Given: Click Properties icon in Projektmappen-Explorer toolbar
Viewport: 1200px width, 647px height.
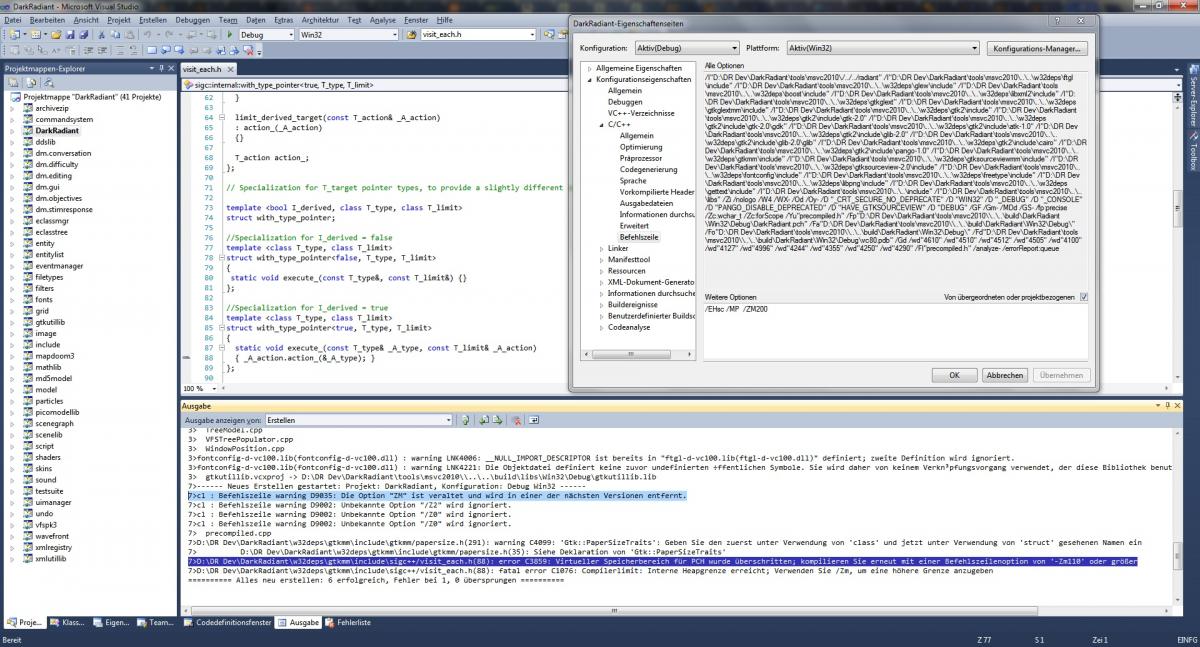Looking at the screenshot, I should pos(13,82).
